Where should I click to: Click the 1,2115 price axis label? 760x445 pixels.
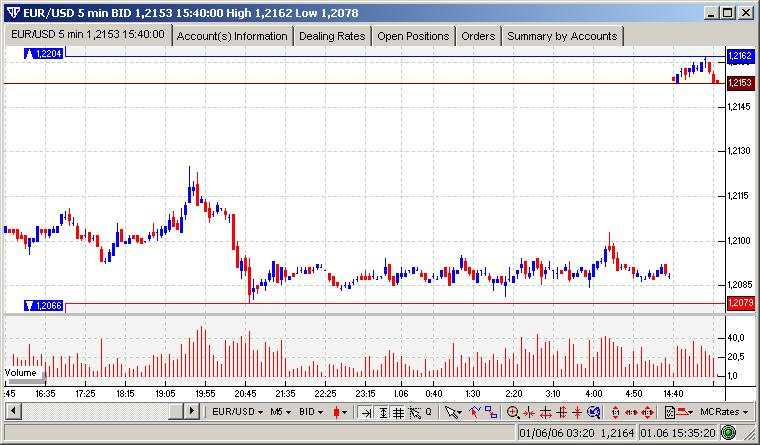pyautogui.click(x=739, y=196)
